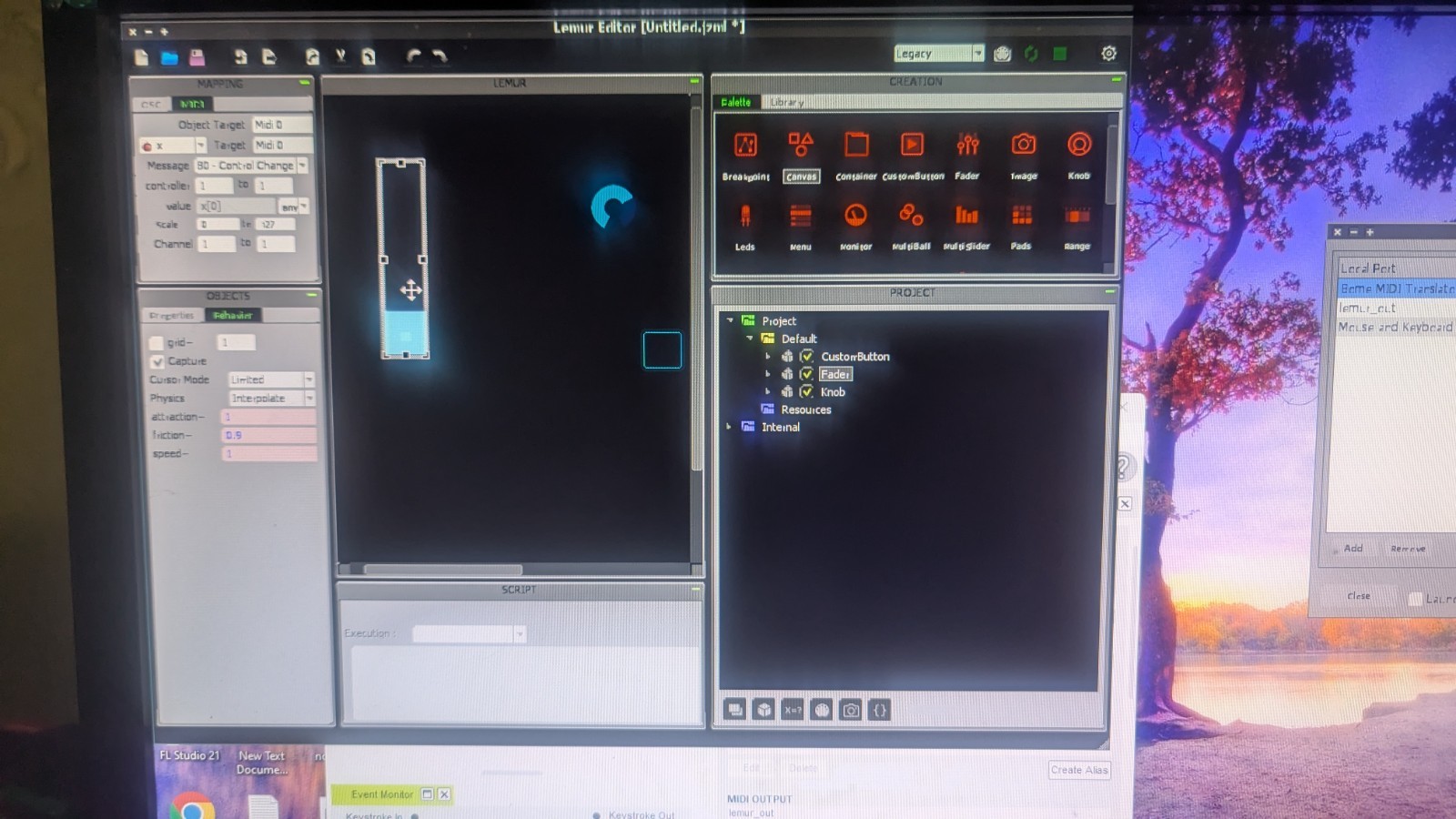Select the Resources folder in the project tree
Image resolution: width=1456 pixels, height=819 pixels.
point(805,409)
